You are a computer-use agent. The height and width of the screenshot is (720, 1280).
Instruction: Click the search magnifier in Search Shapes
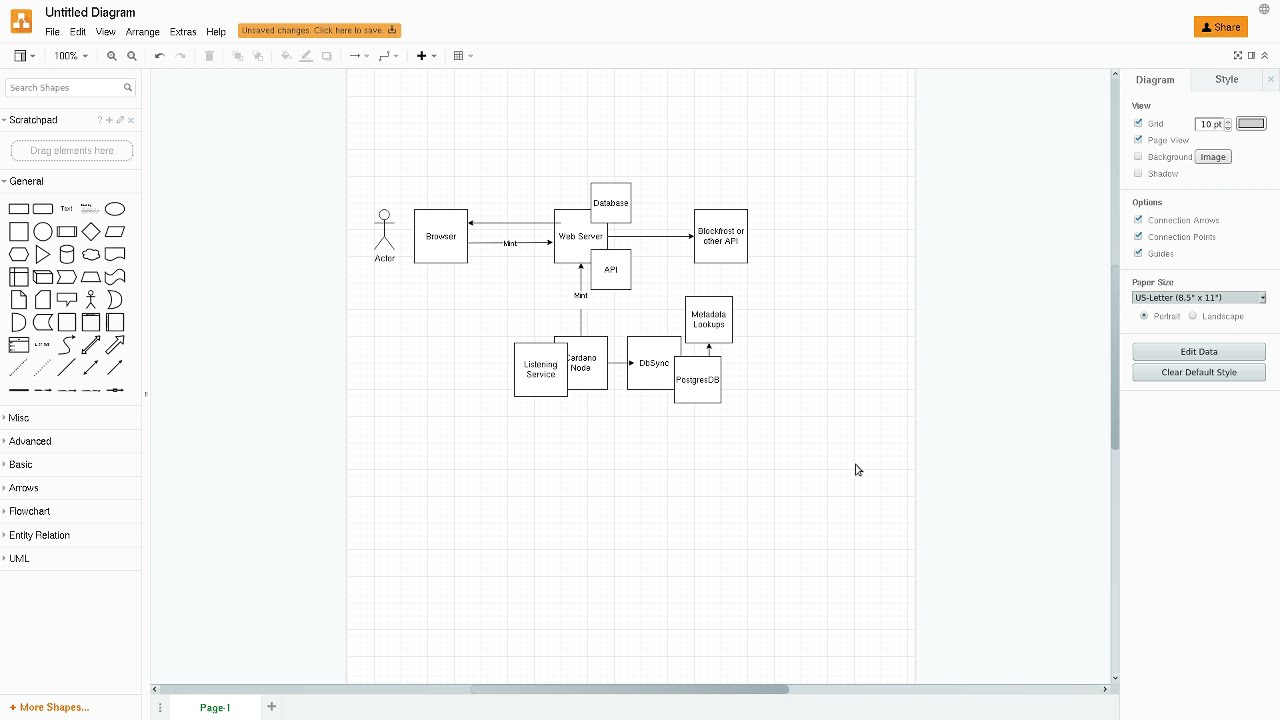pyautogui.click(x=128, y=88)
